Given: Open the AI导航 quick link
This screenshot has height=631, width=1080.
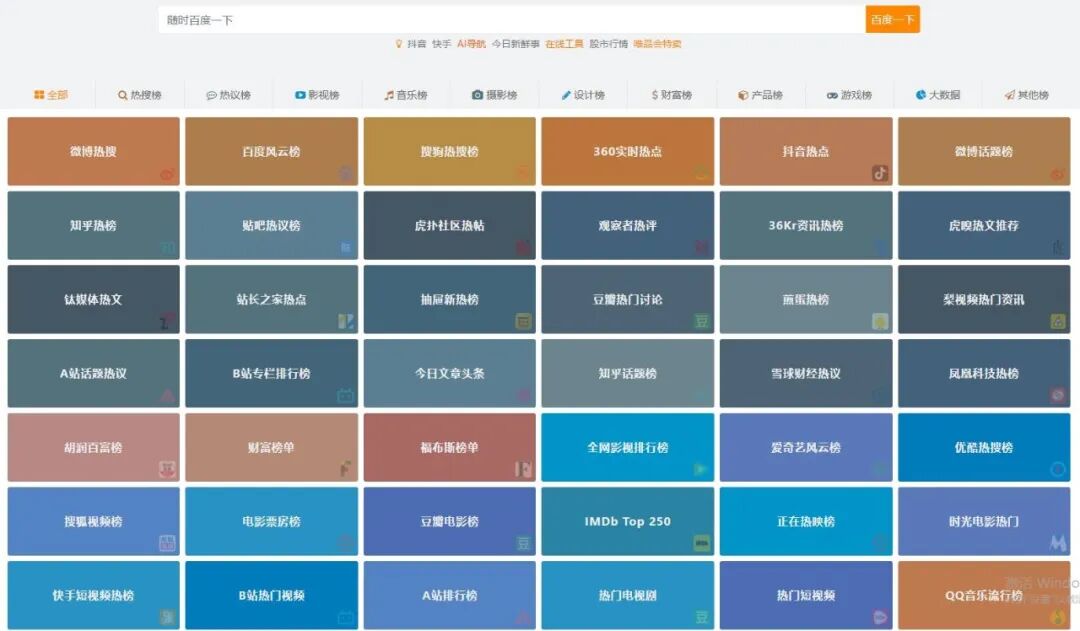Looking at the screenshot, I should click(471, 43).
